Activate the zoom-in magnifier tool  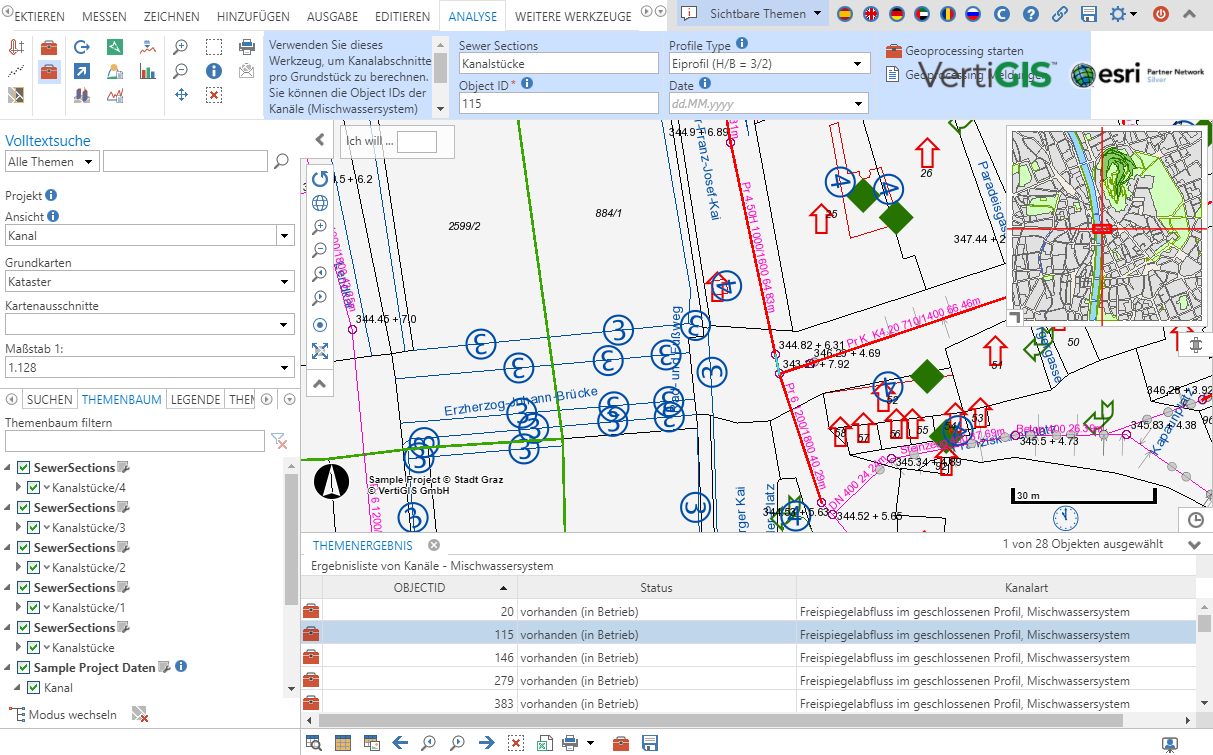click(181, 46)
